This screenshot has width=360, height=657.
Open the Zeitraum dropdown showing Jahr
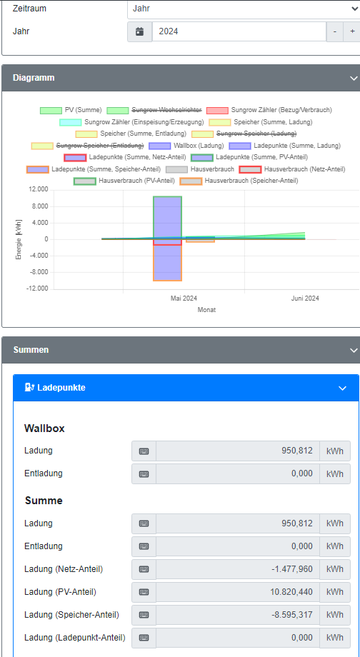pyautogui.click(x=243, y=9)
